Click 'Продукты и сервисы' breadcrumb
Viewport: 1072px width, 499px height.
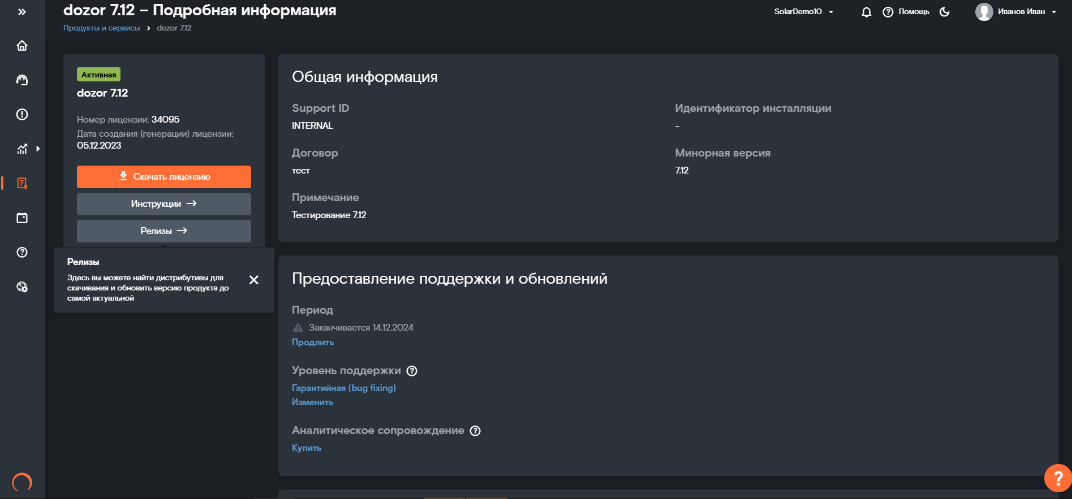(101, 28)
